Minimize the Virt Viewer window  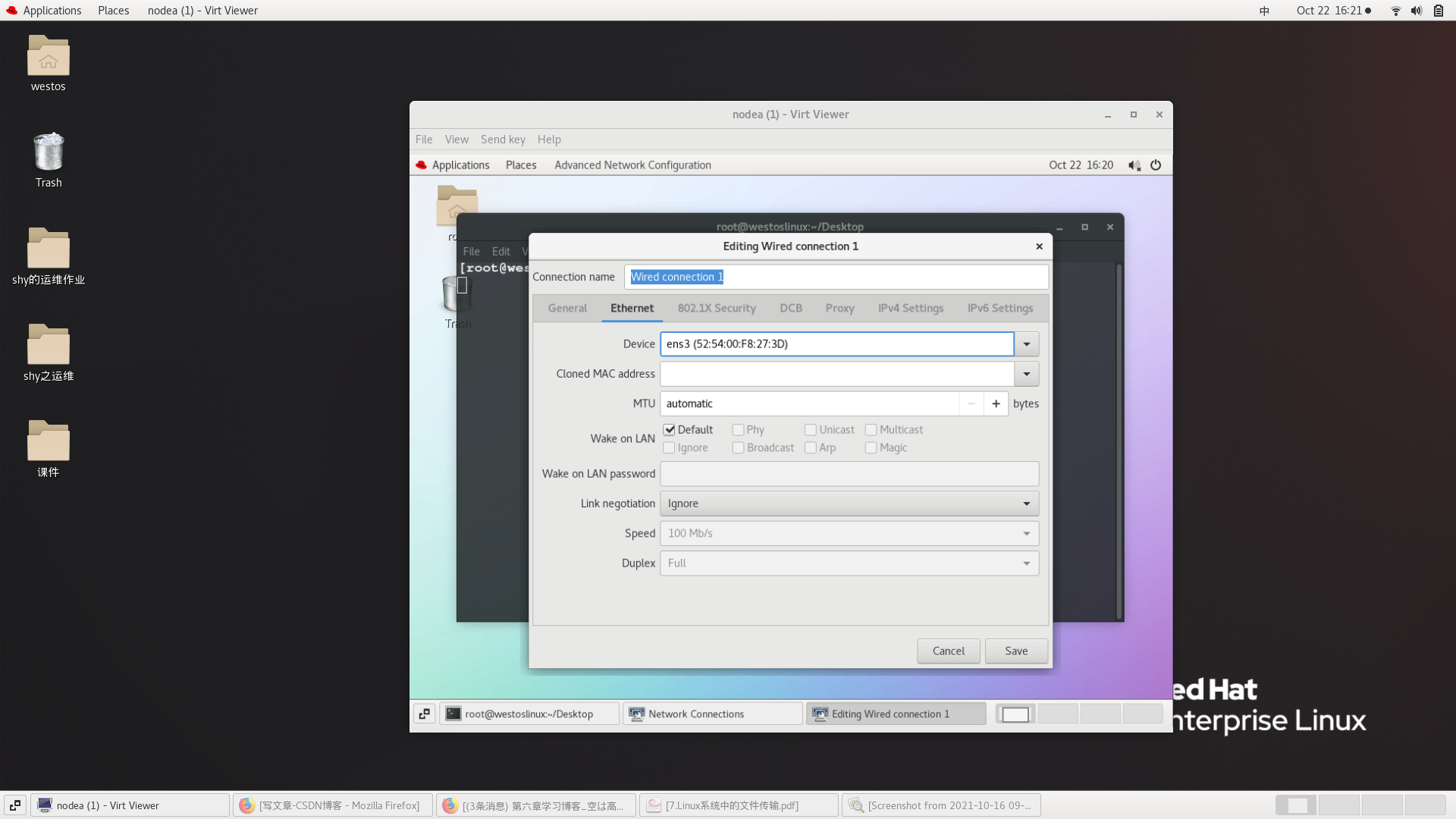(1108, 115)
